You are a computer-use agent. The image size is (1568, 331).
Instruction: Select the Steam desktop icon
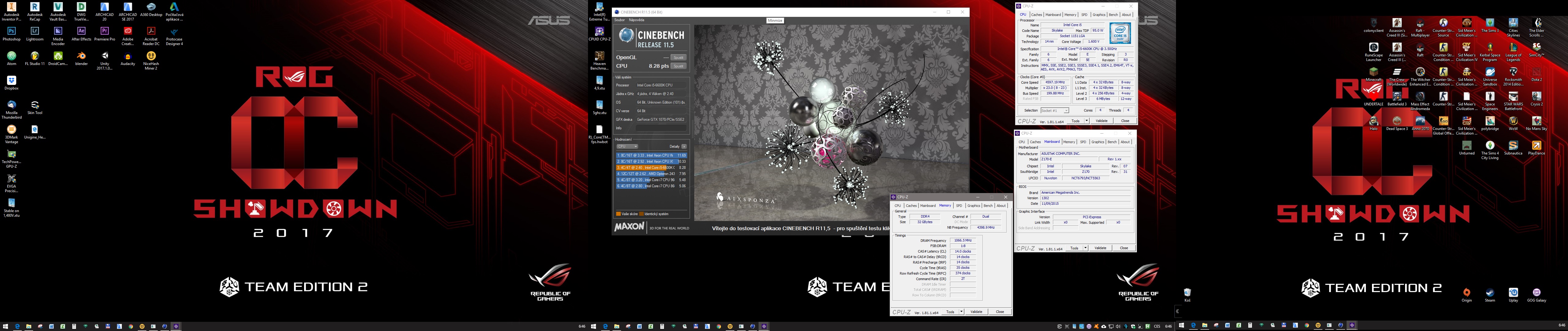[1490, 295]
